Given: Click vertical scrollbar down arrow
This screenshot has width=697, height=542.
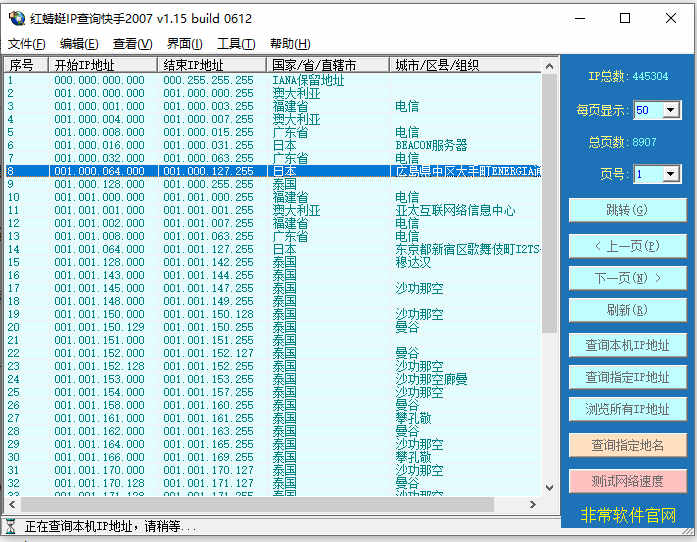Looking at the screenshot, I should (x=550, y=488).
